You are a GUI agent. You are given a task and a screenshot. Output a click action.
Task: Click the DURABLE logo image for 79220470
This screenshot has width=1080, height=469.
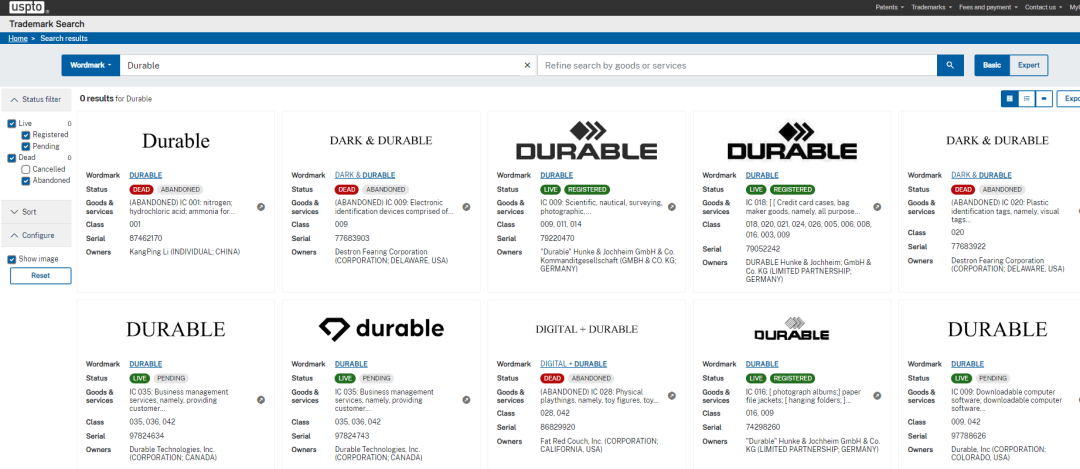[586, 140]
